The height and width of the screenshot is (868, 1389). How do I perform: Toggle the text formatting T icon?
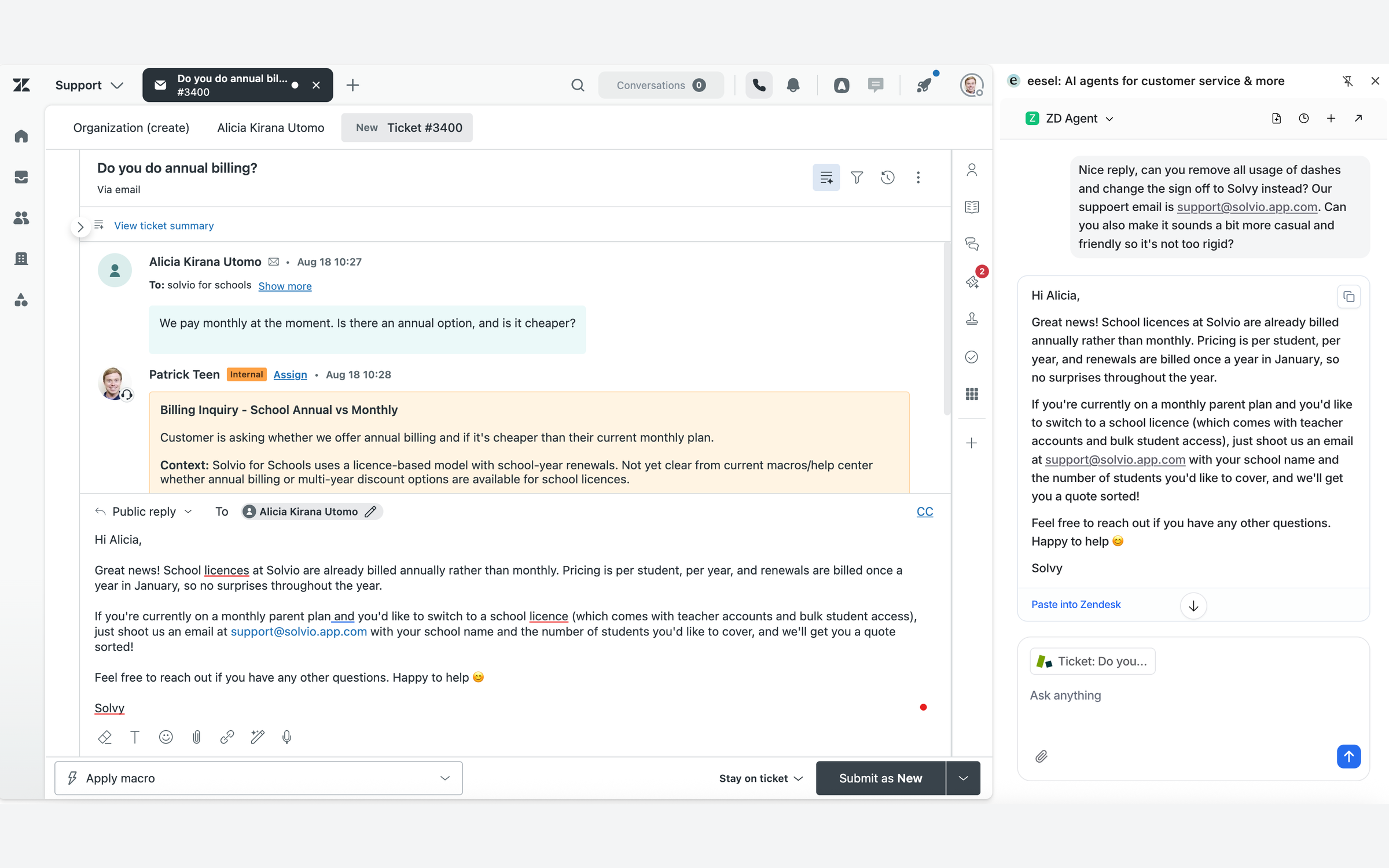tap(135, 737)
